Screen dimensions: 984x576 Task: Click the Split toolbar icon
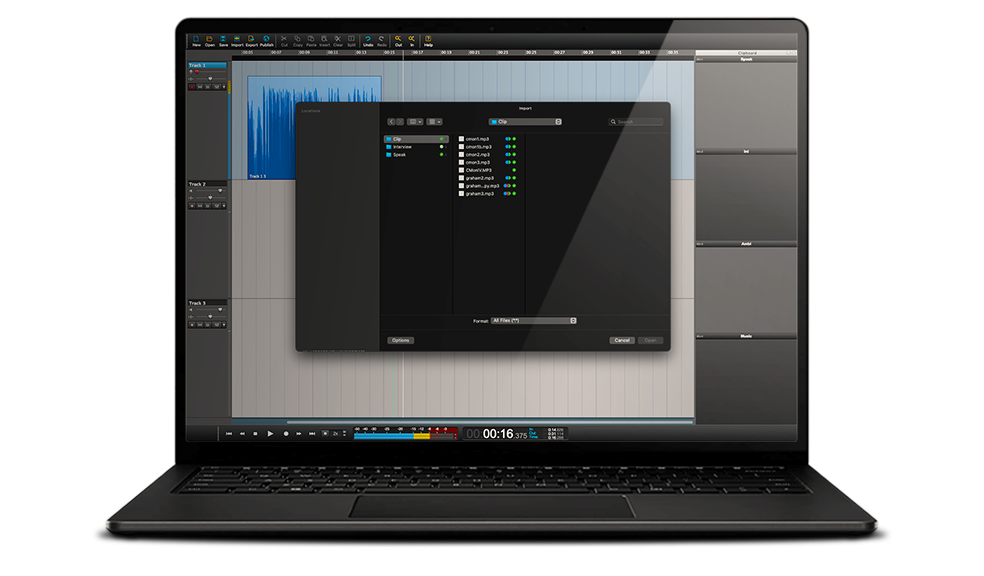(x=351, y=41)
